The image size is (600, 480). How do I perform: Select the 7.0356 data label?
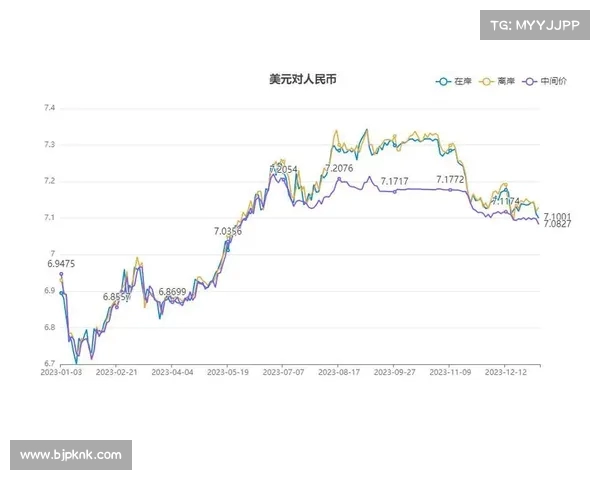pos(228,231)
